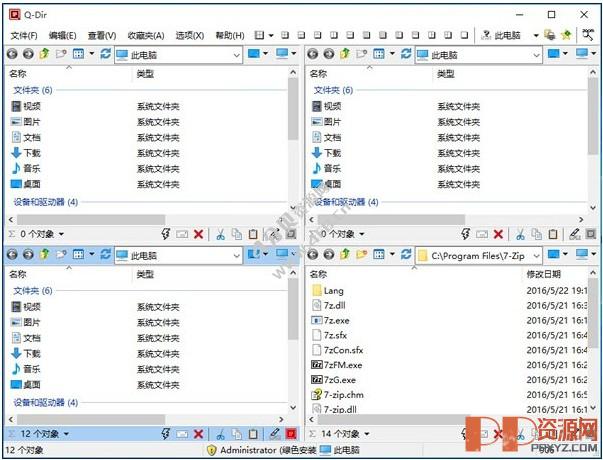Viewport: 603px width, 460px height.
Task: Click the pane layout icon in main toolbar
Action: click(260, 35)
